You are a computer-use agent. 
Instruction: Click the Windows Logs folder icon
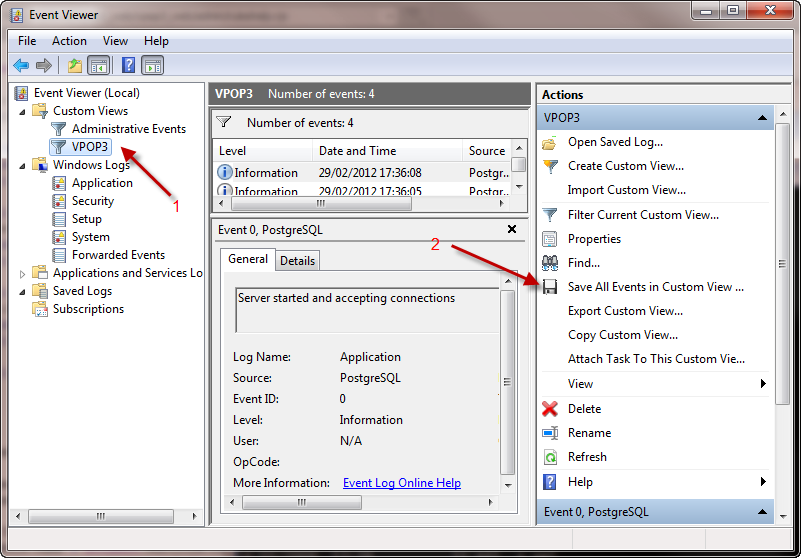click(x=40, y=165)
